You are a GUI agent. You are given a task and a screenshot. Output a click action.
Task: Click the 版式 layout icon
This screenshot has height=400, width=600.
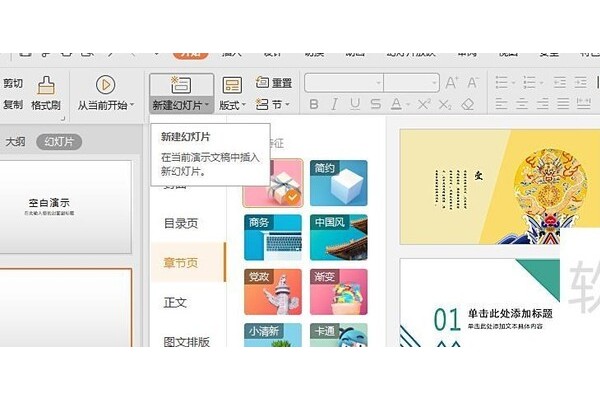tap(232, 85)
